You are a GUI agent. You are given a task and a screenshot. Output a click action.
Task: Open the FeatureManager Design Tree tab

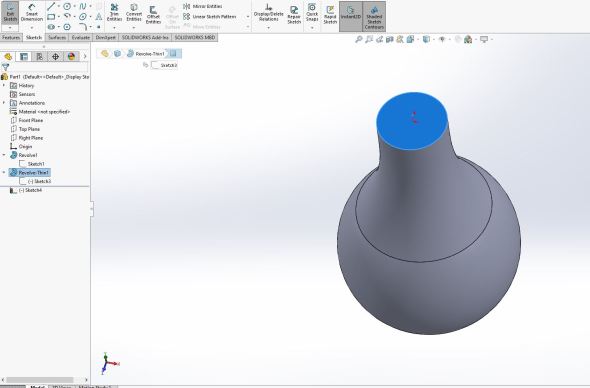pyautogui.click(x=8, y=56)
